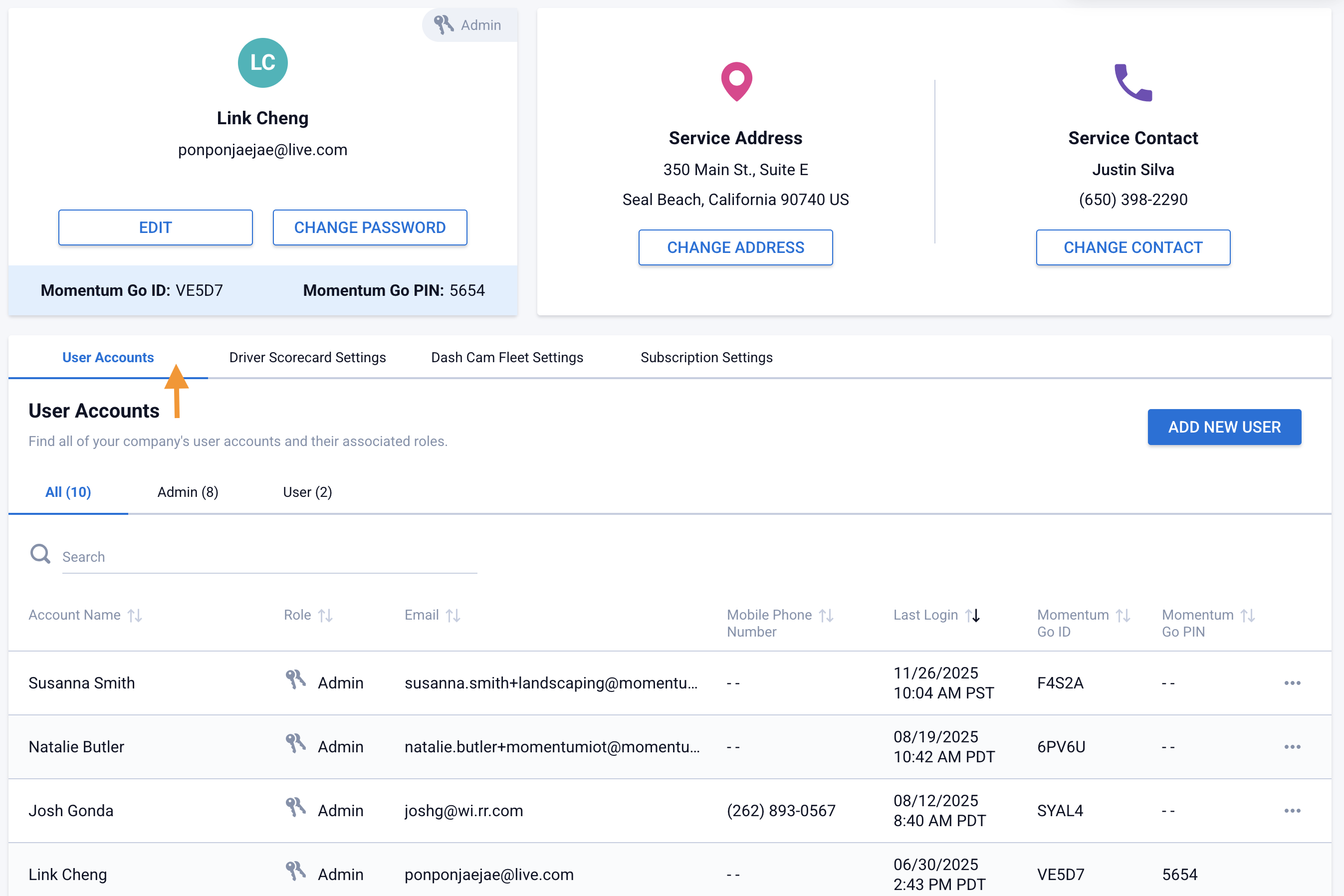Click the LC profile avatar
The image size is (1344, 896).
262,63
